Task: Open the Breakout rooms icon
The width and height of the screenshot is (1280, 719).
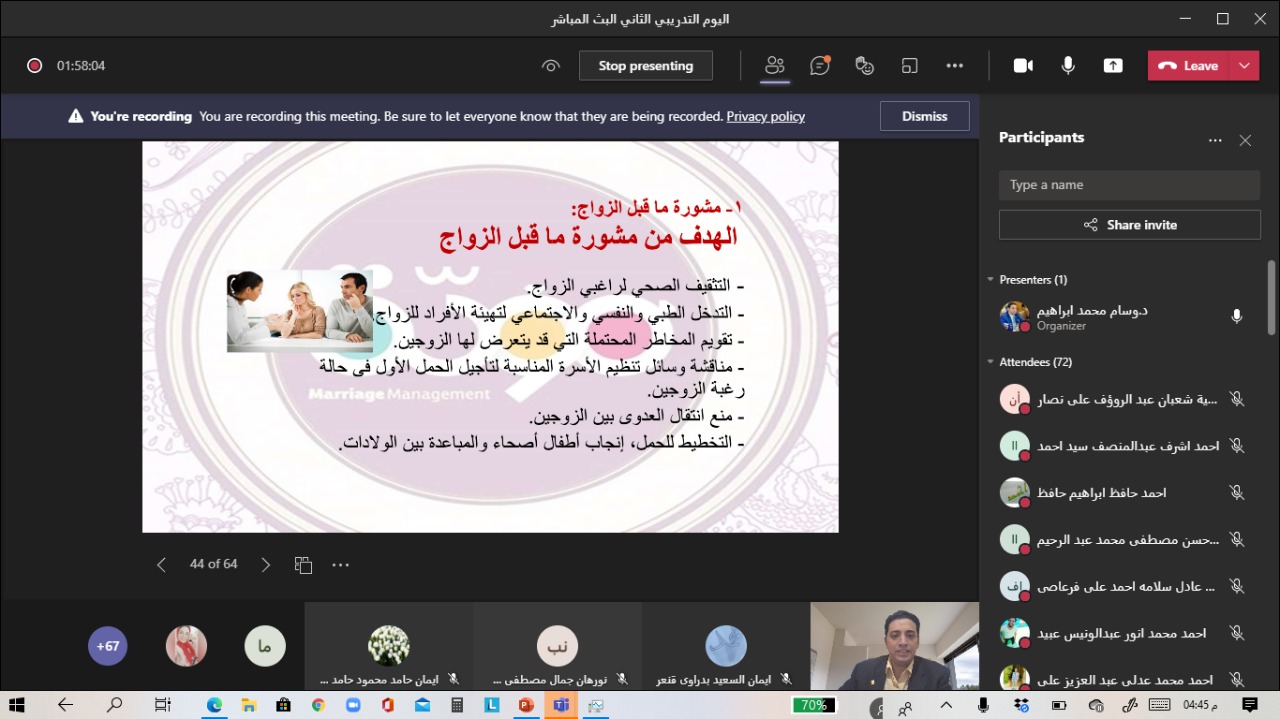Action: (x=909, y=66)
